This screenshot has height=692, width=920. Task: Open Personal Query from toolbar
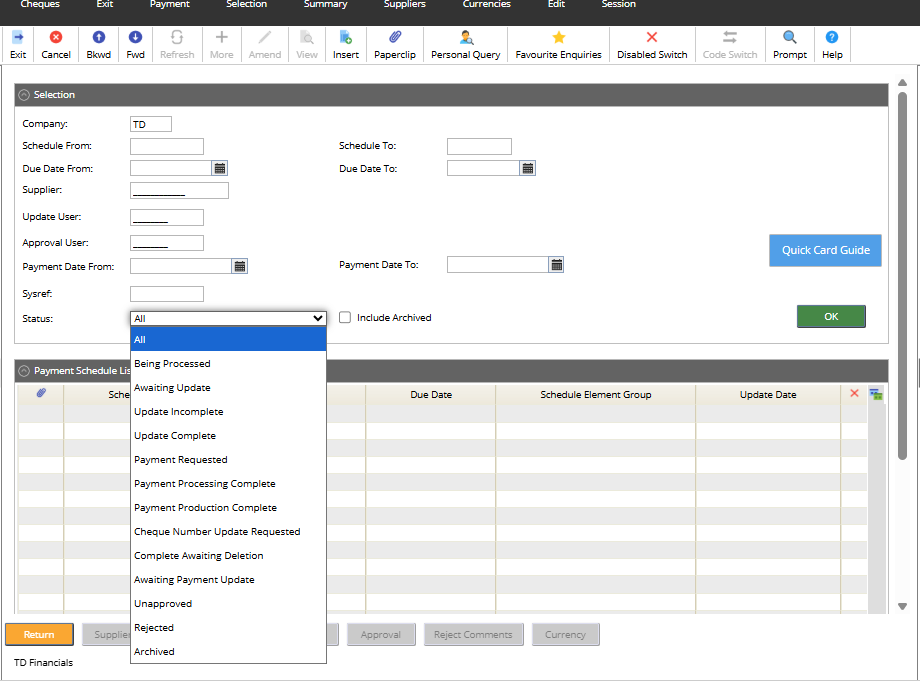465,44
